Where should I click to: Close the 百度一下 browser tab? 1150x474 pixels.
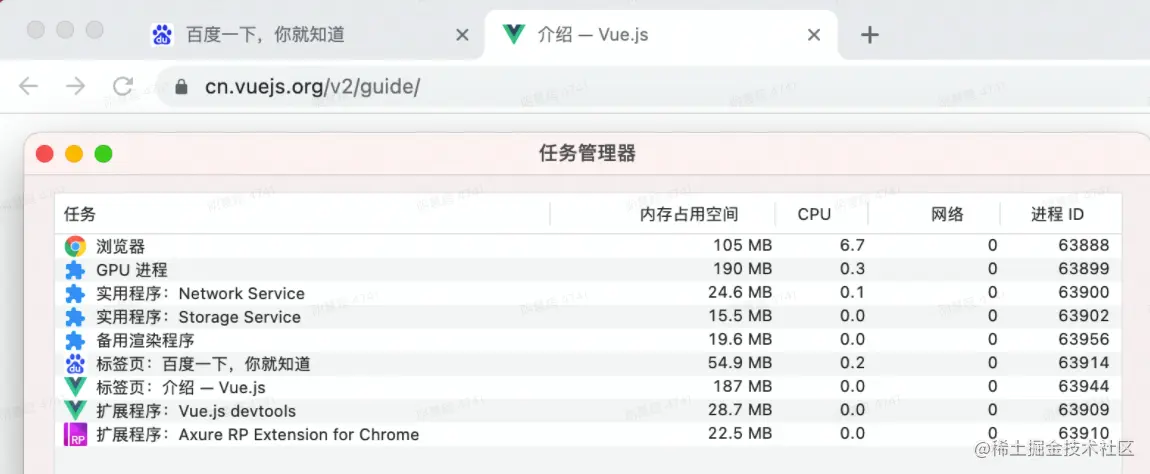point(462,35)
